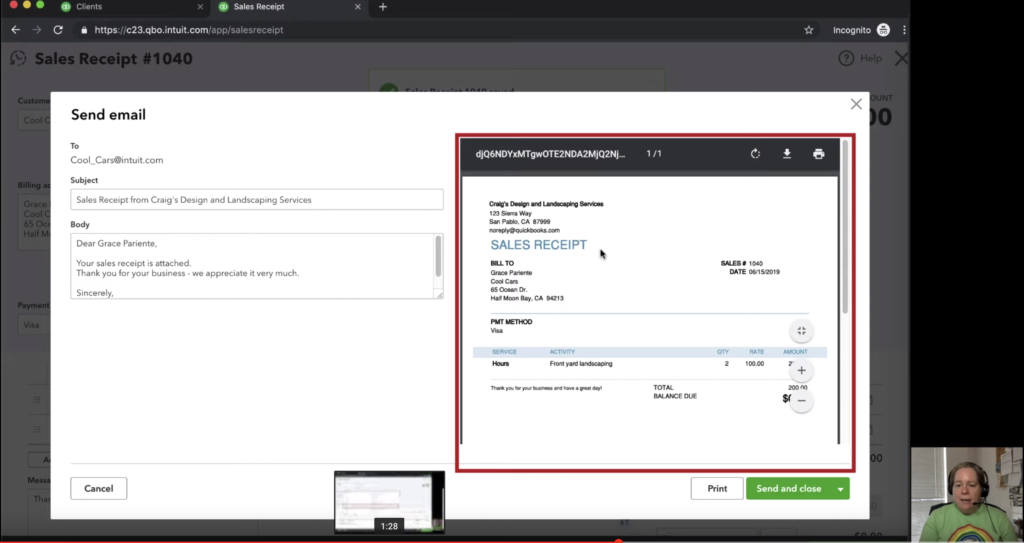The height and width of the screenshot is (543, 1024).
Task: Rotate the PDF preview clockwise
Action: 755,154
